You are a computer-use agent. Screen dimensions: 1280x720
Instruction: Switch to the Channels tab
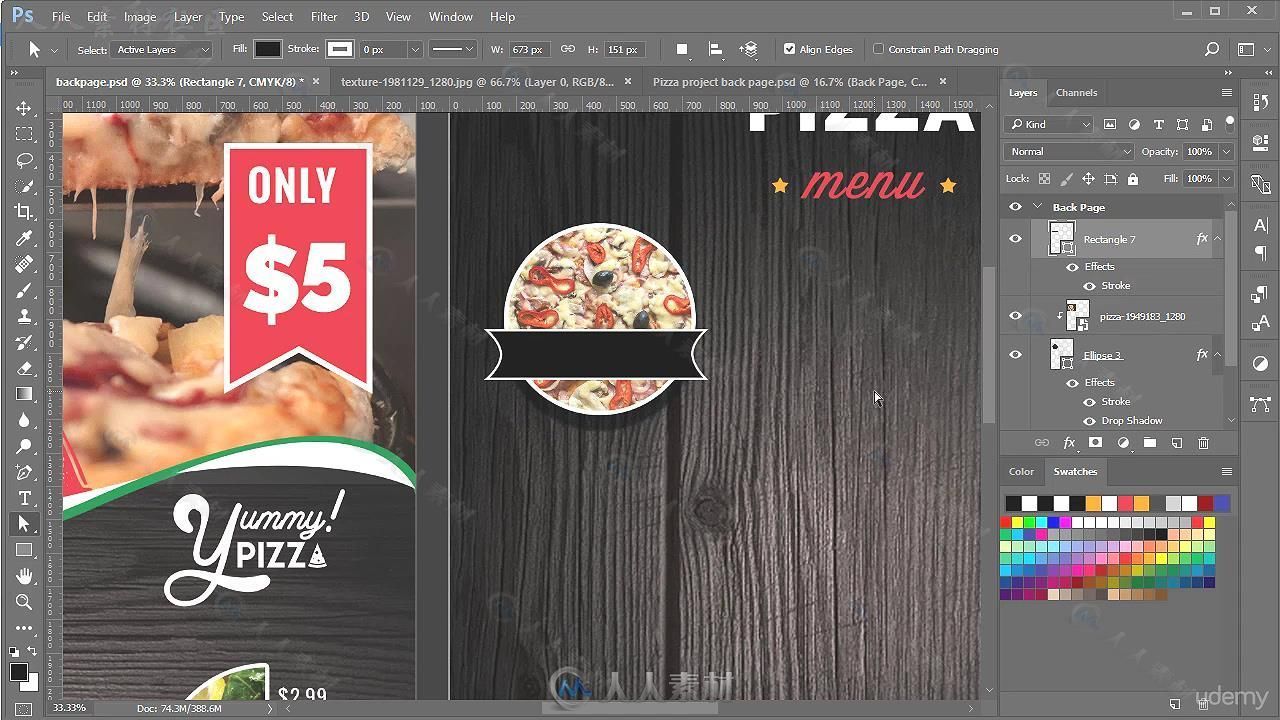1076,92
